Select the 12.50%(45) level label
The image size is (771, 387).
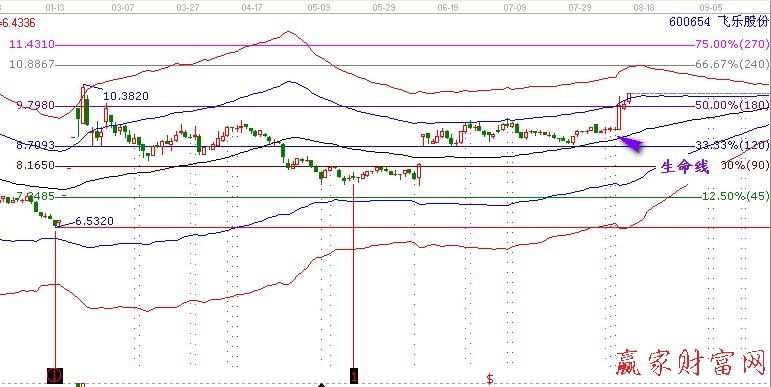[736, 196]
